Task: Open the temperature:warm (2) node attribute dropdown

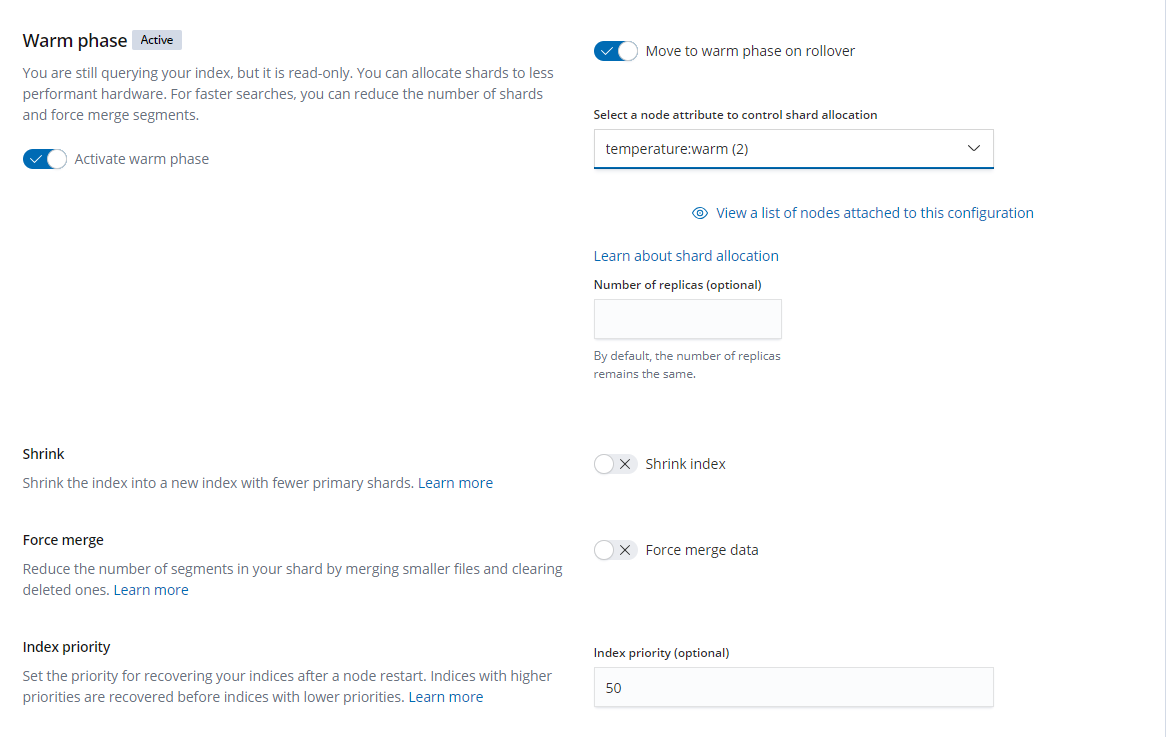Action: [780, 149]
